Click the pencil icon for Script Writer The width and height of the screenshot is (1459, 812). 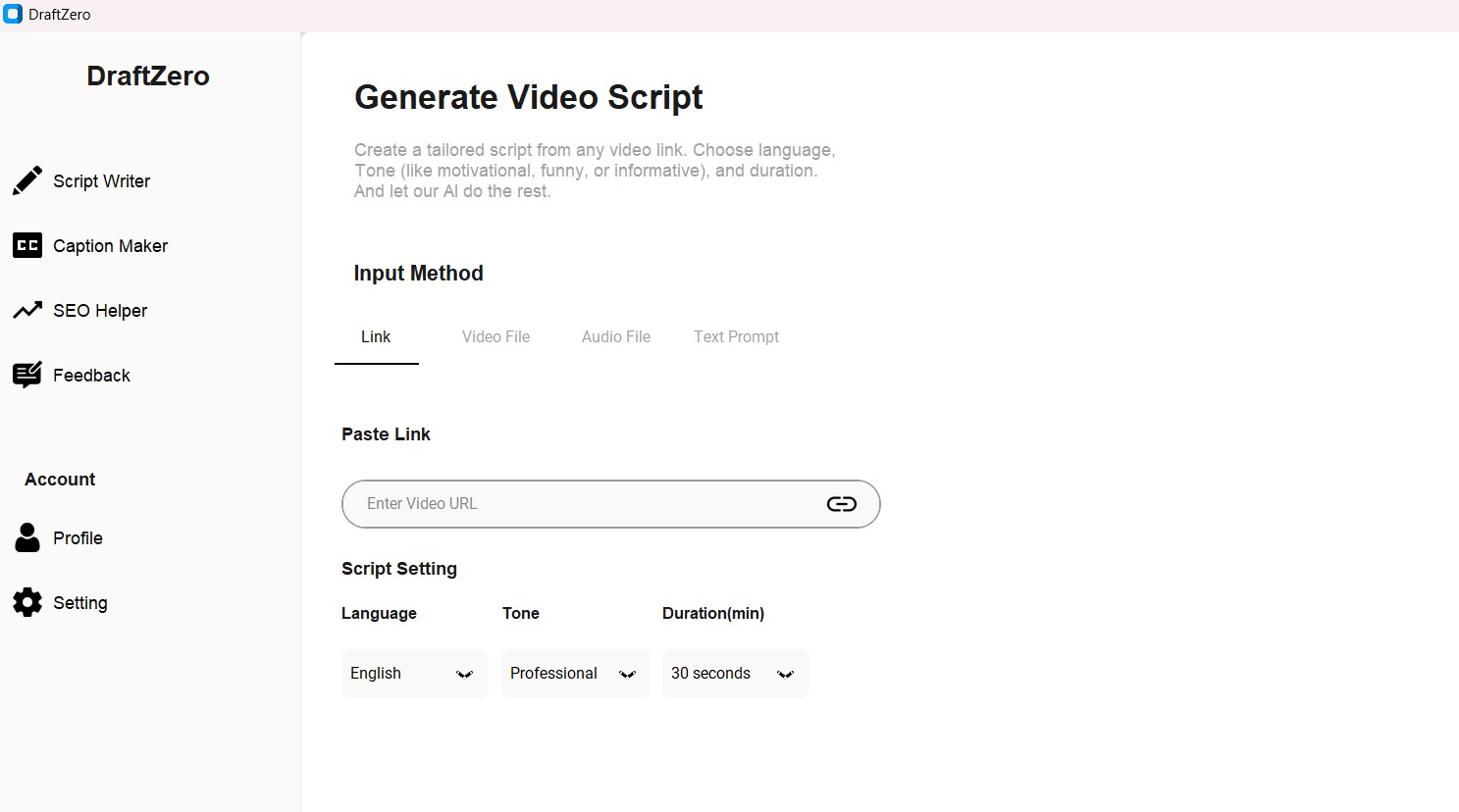27,180
